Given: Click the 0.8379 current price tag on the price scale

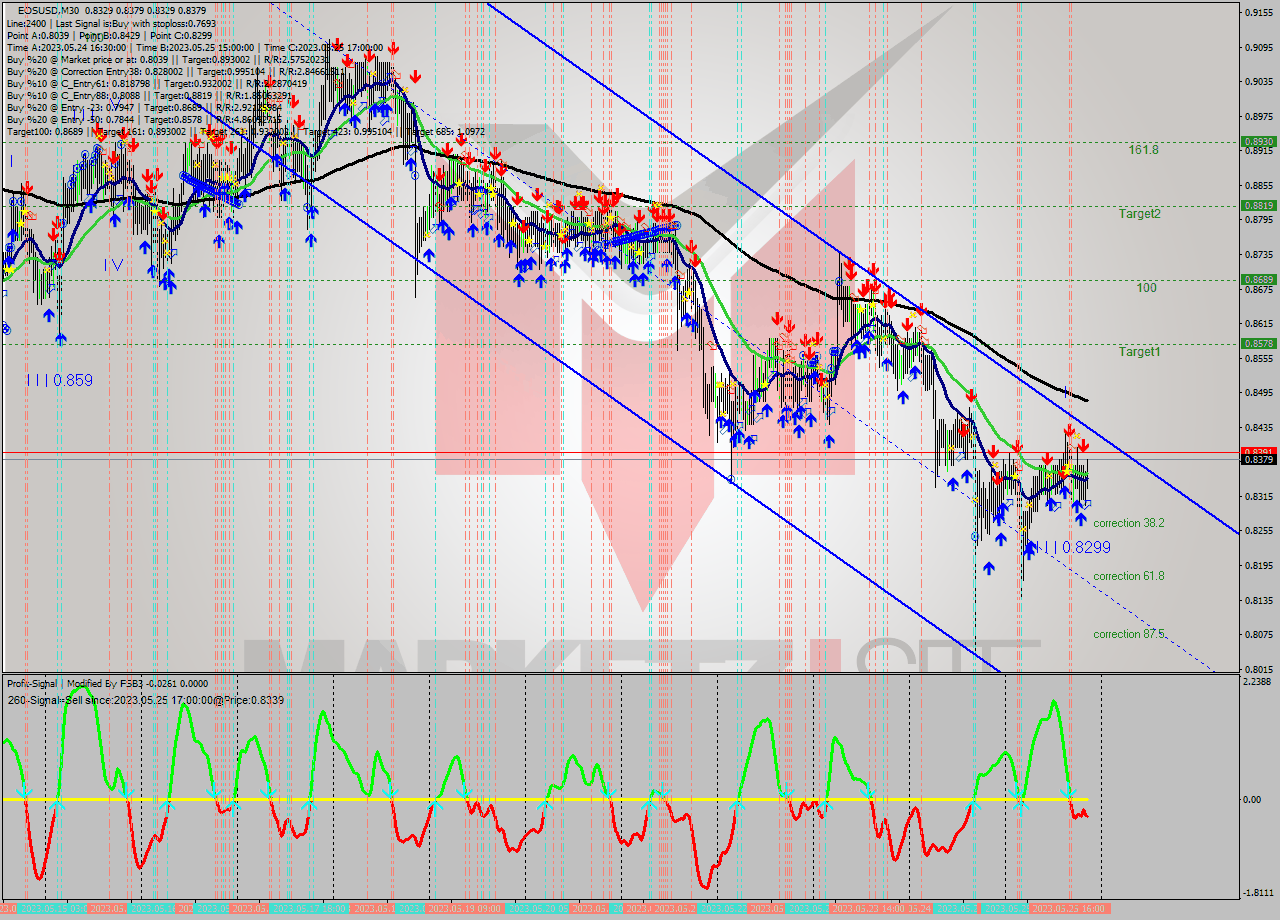Looking at the screenshot, I should point(1256,459).
